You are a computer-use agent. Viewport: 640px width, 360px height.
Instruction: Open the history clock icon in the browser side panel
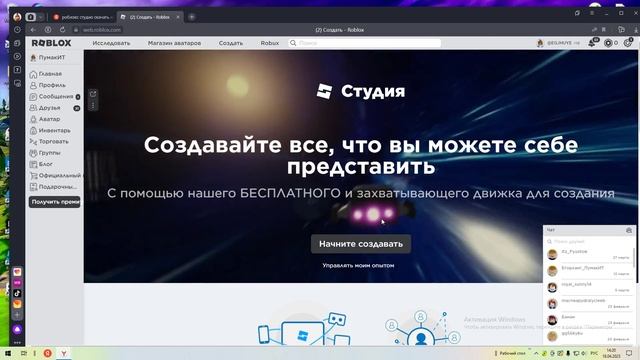(17, 30)
